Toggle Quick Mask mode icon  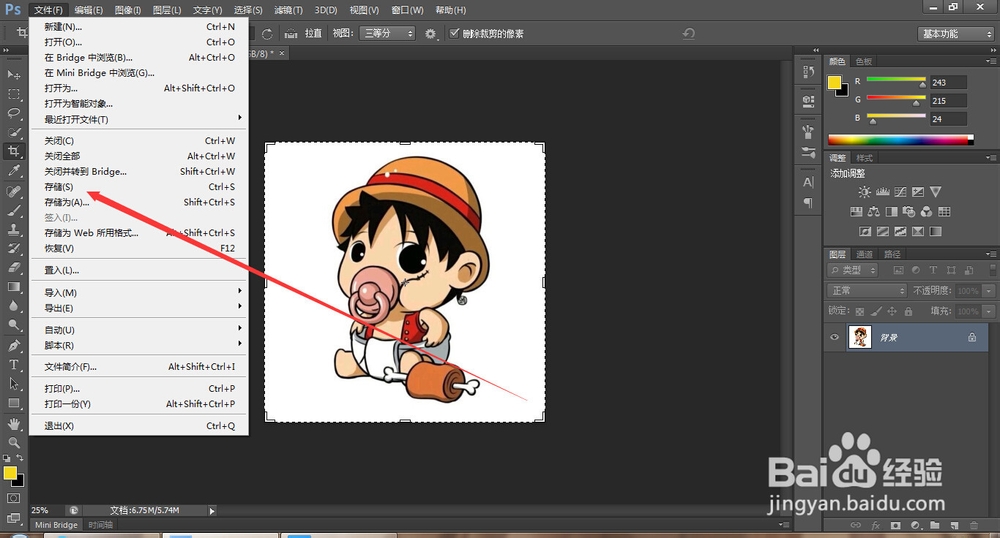click(x=13, y=498)
